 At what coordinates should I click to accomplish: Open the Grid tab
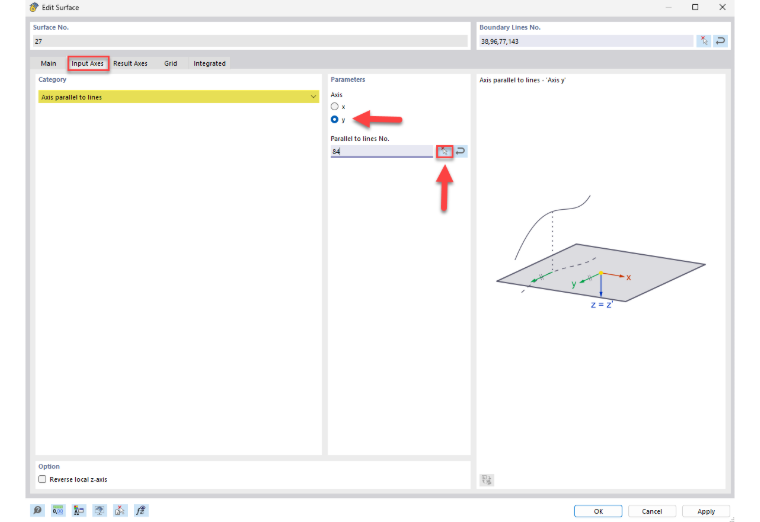(171, 63)
